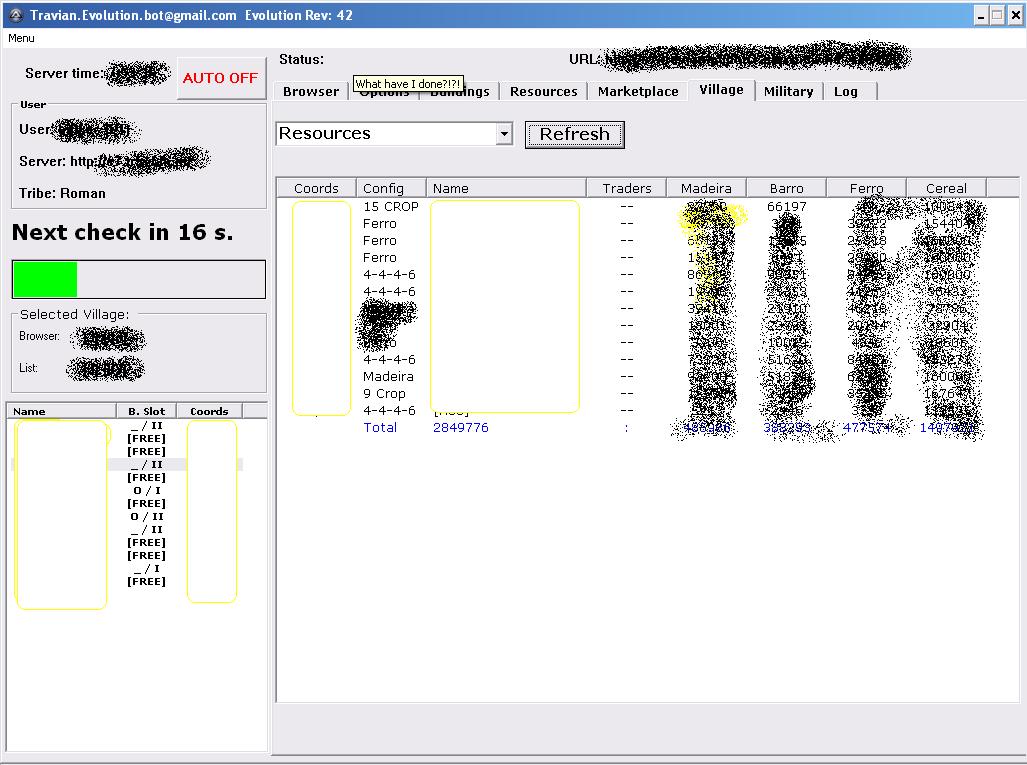Switch to the Browser tab

click(x=311, y=91)
